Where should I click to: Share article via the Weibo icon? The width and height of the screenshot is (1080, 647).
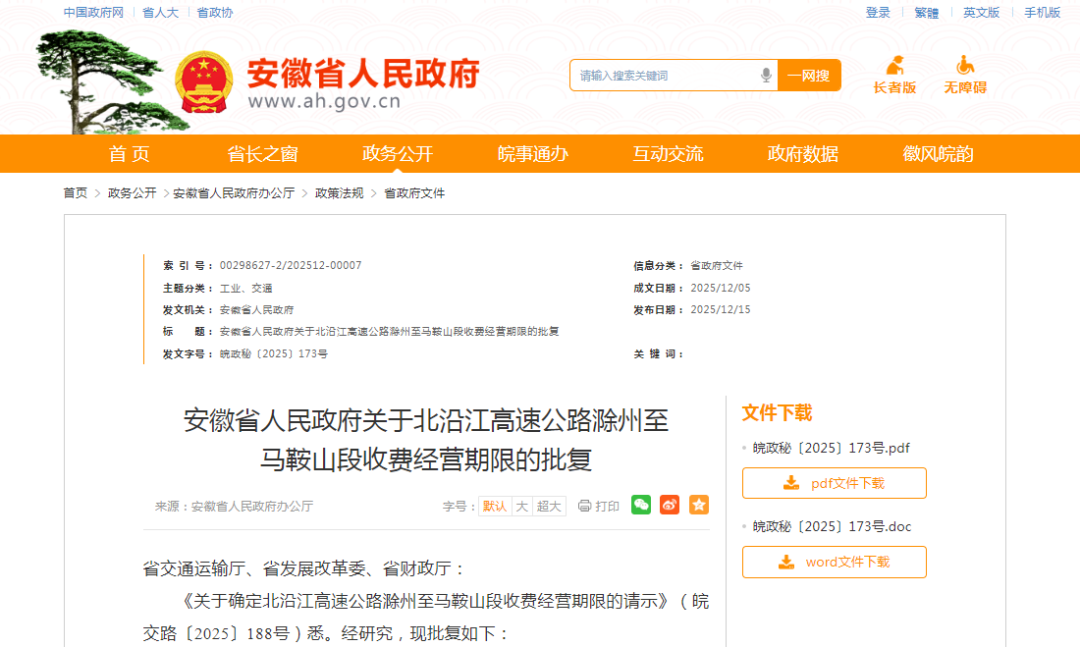(670, 505)
